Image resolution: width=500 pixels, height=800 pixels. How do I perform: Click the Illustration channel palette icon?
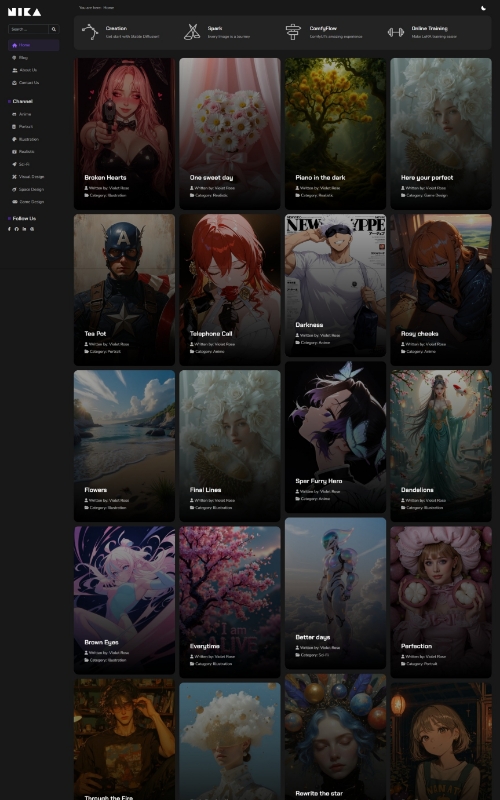click(14, 139)
